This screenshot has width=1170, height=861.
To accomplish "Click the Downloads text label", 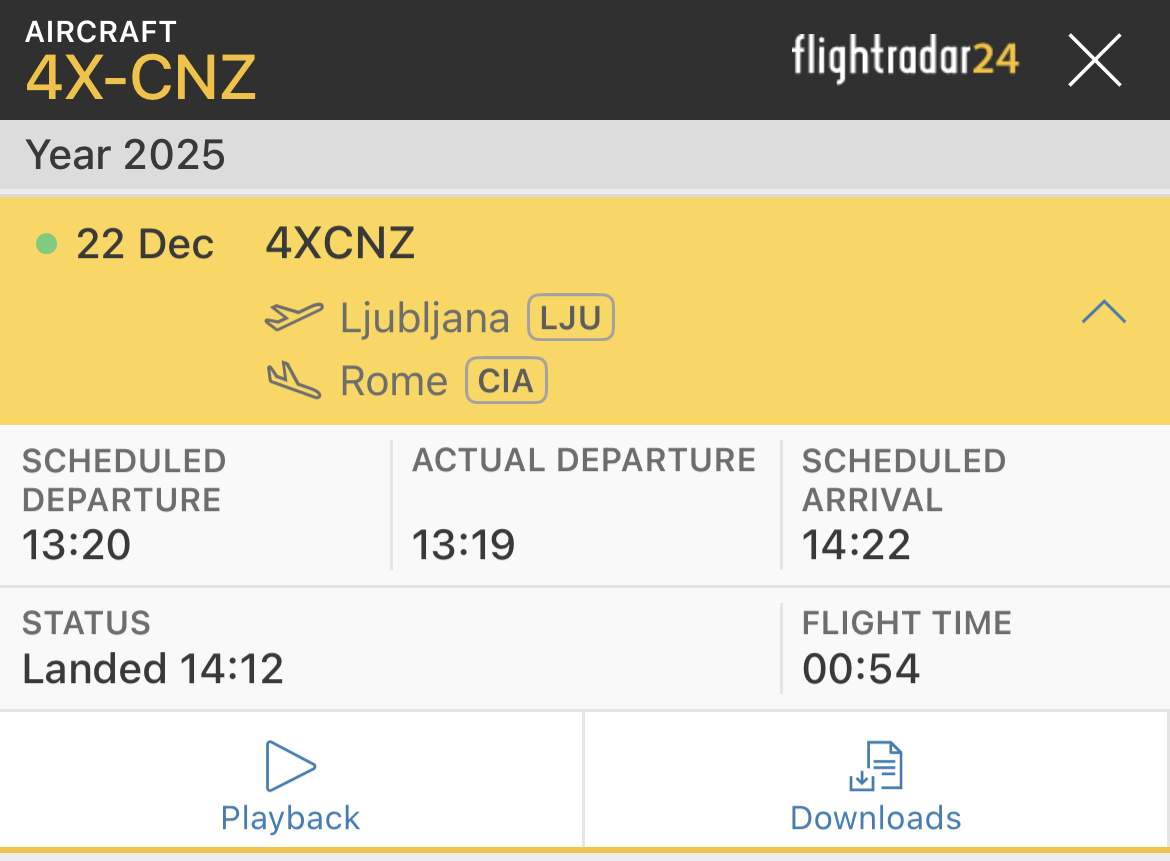I will pyautogui.click(x=876, y=818).
